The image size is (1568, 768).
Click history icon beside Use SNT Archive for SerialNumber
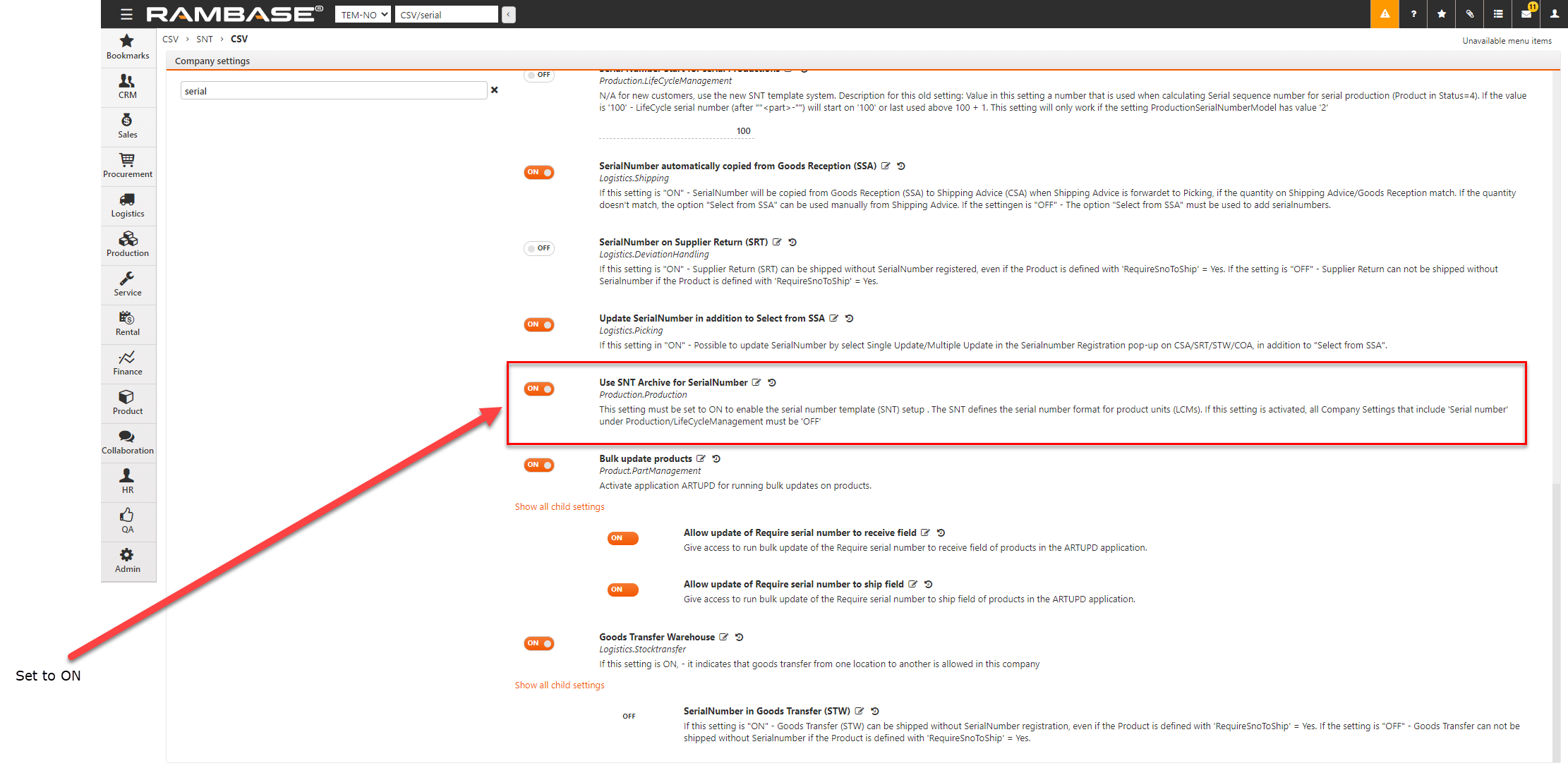click(x=772, y=383)
